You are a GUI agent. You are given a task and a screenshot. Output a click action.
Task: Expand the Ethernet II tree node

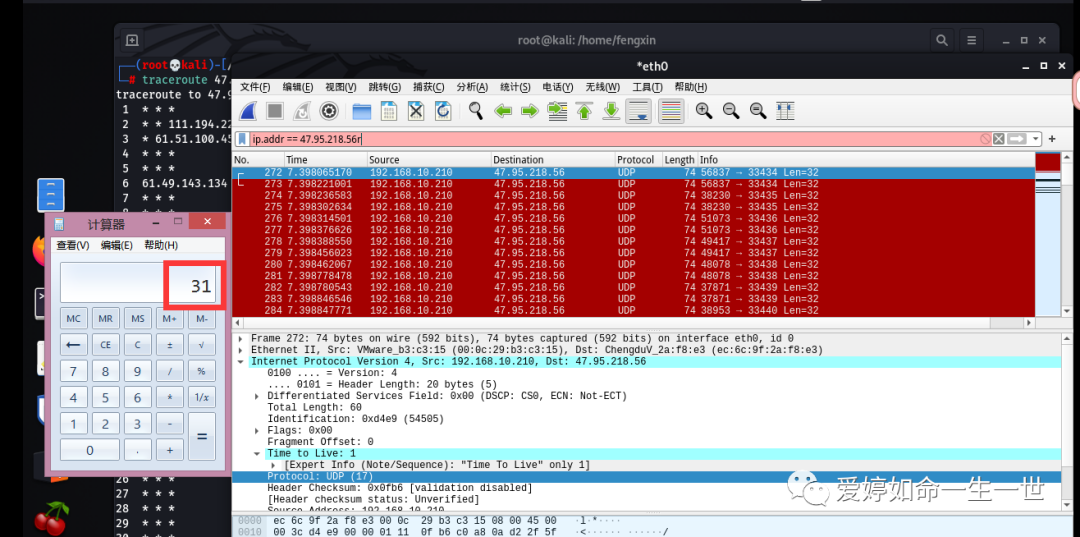(x=240, y=350)
